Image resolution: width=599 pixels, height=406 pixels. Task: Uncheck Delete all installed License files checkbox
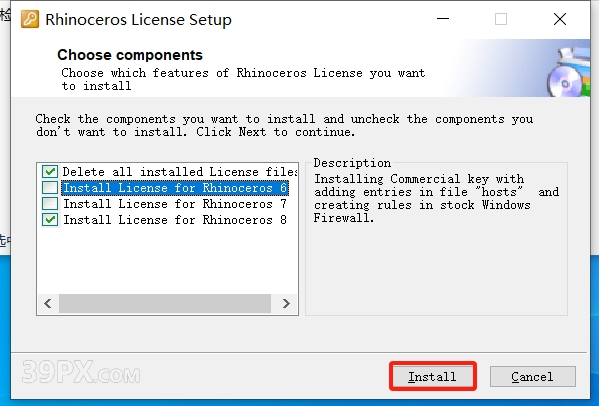pyautogui.click(x=50, y=171)
